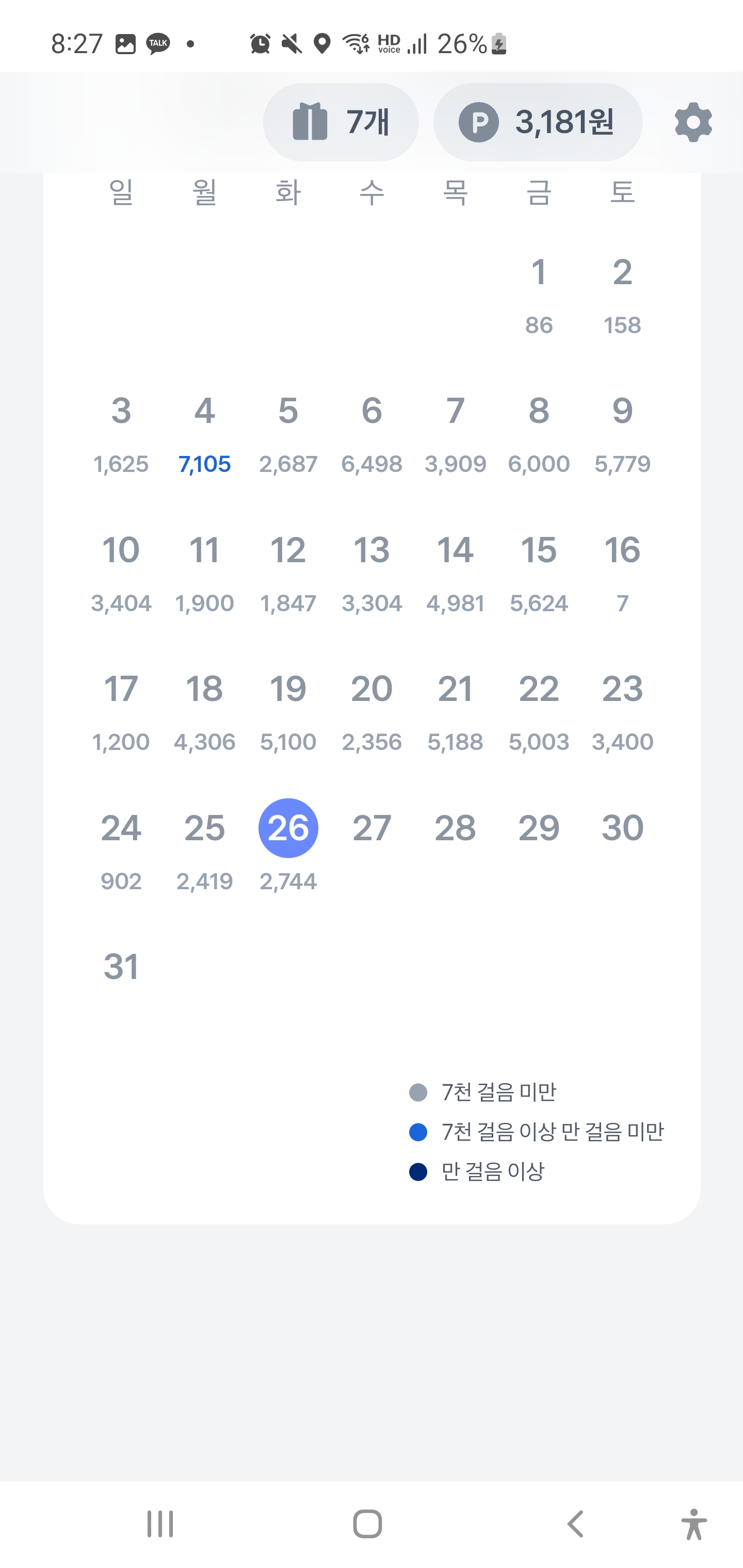Select the highlighted date 26
Screen dimensions: 743x1568
coord(288,828)
